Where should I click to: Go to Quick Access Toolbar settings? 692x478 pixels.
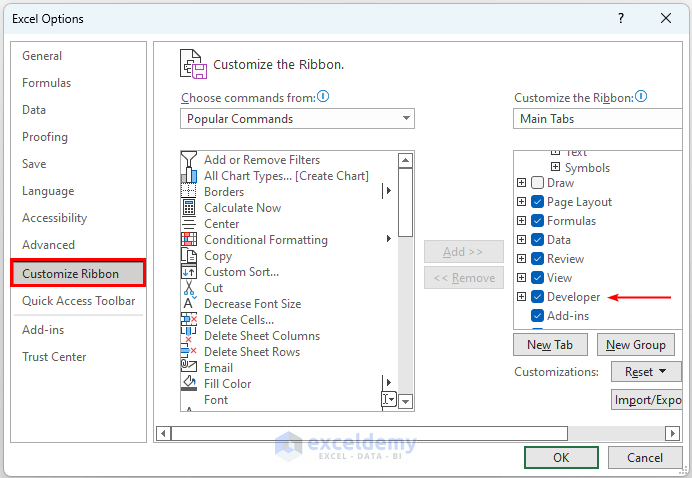(x=79, y=301)
